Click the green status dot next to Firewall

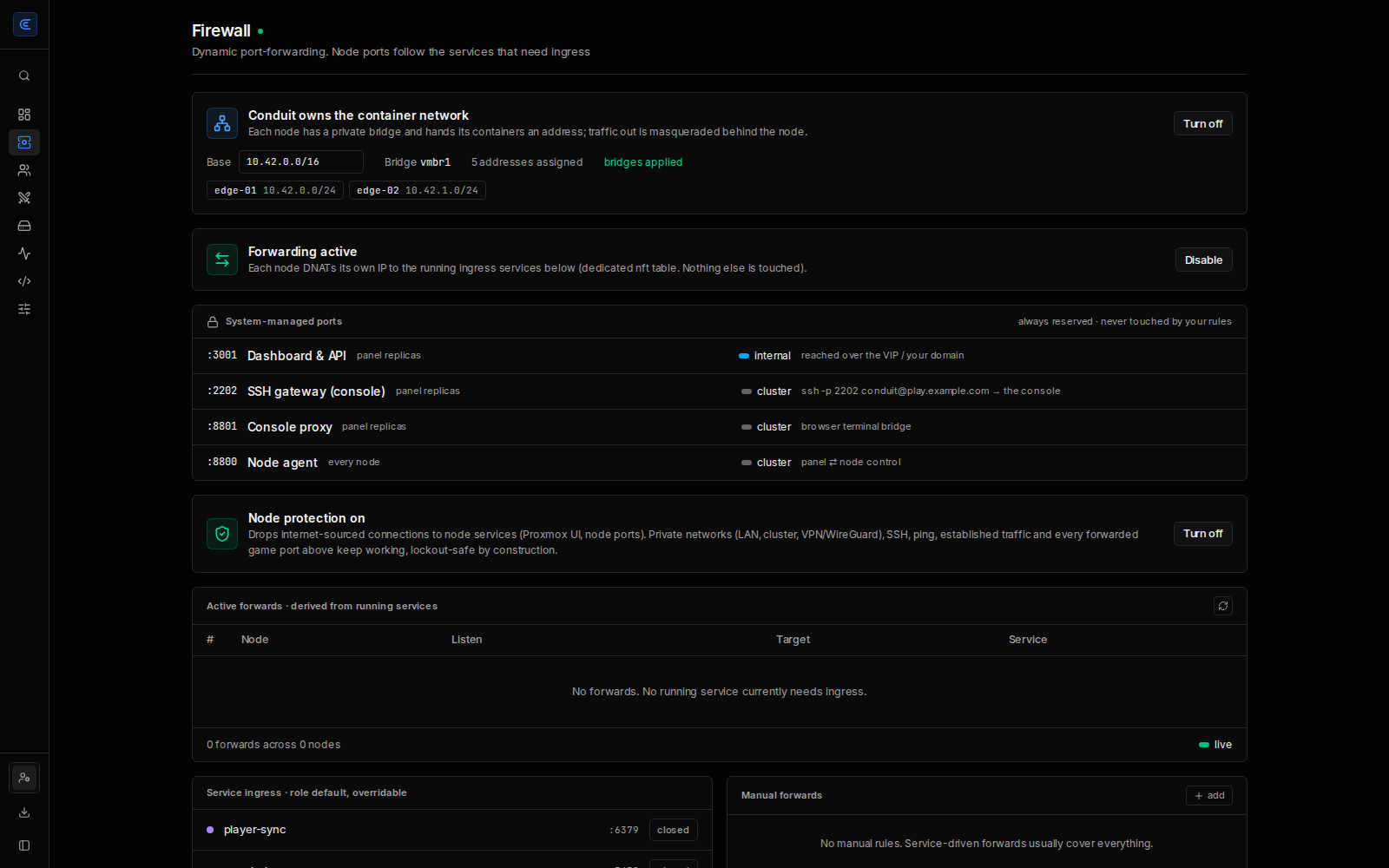click(x=260, y=31)
